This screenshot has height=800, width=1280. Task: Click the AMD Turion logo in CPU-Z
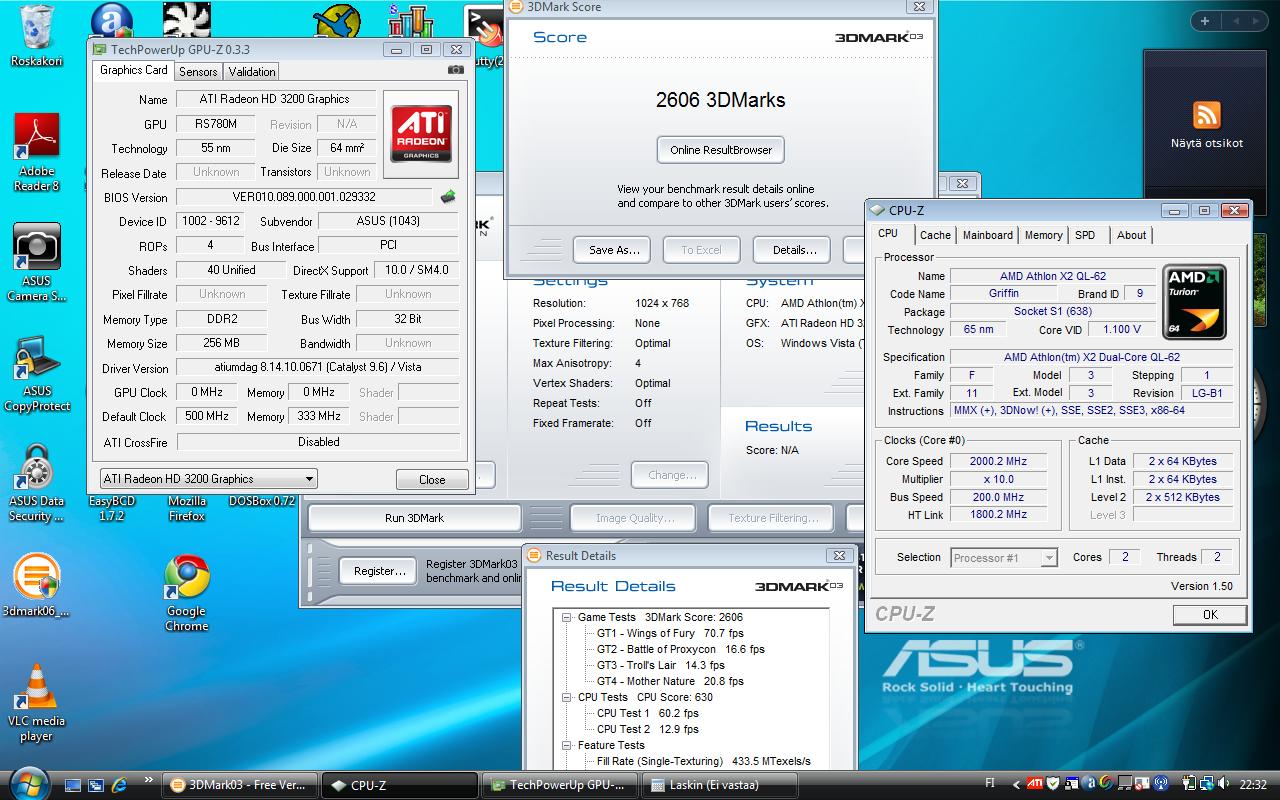[1194, 301]
